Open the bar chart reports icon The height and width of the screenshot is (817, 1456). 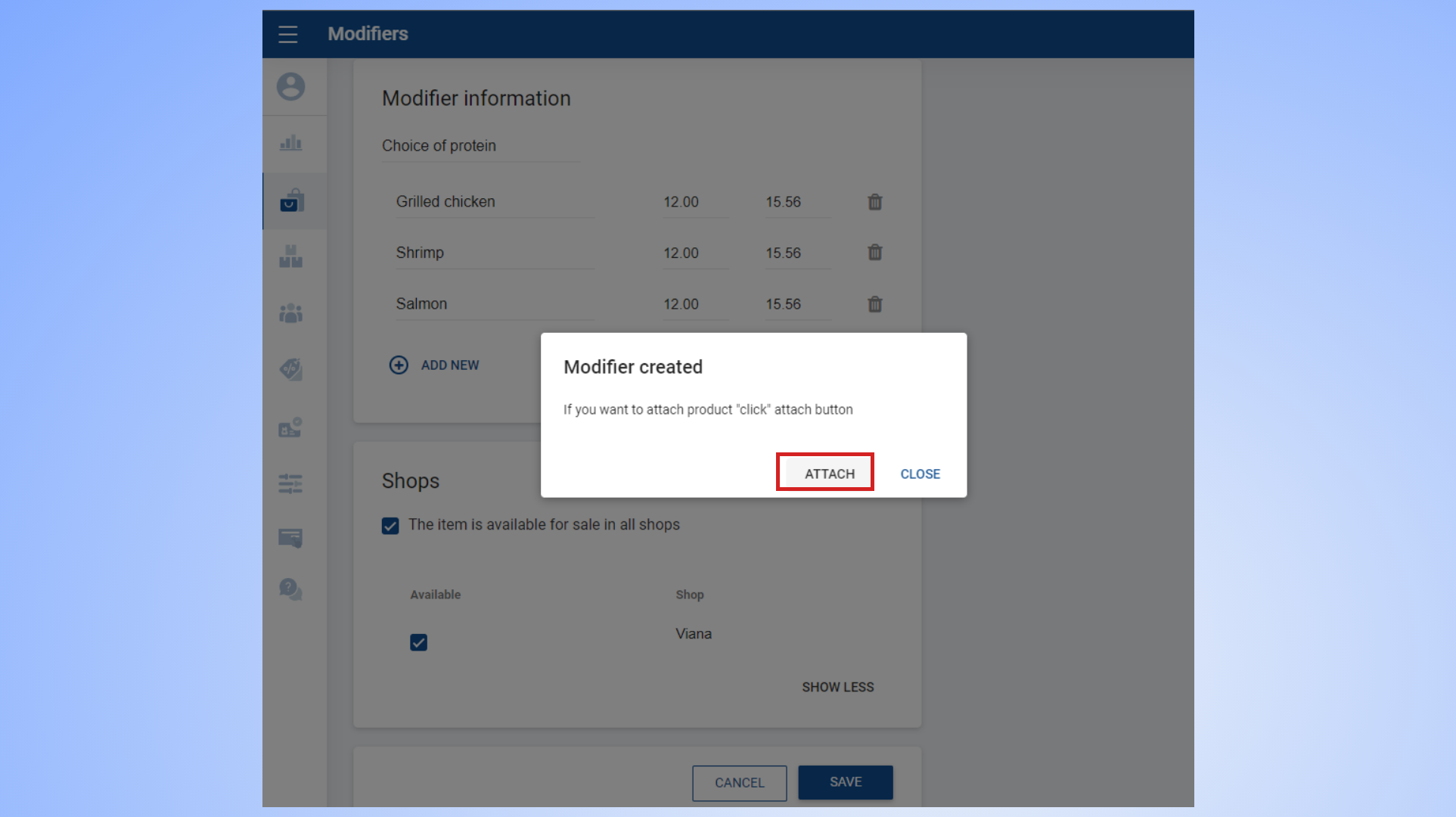[290, 143]
